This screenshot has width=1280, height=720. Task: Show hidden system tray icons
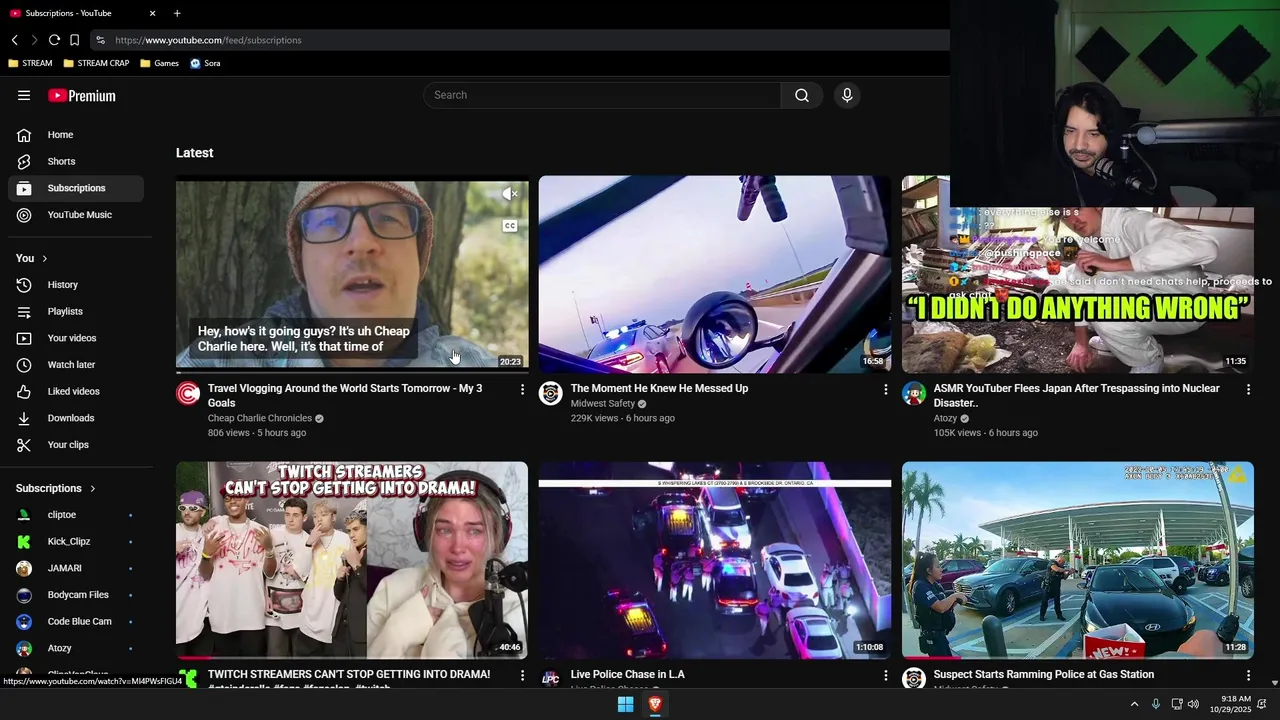point(1134,704)
